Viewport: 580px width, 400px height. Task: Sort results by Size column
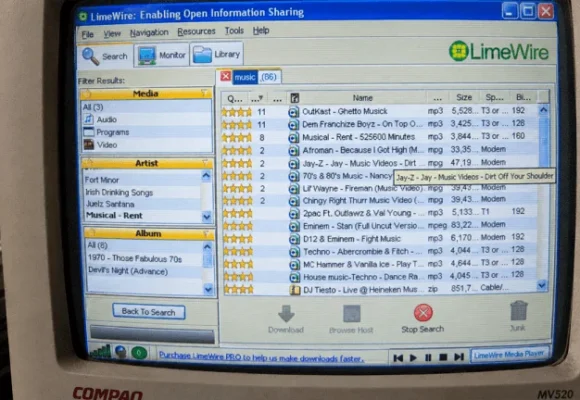pos(464,97)
